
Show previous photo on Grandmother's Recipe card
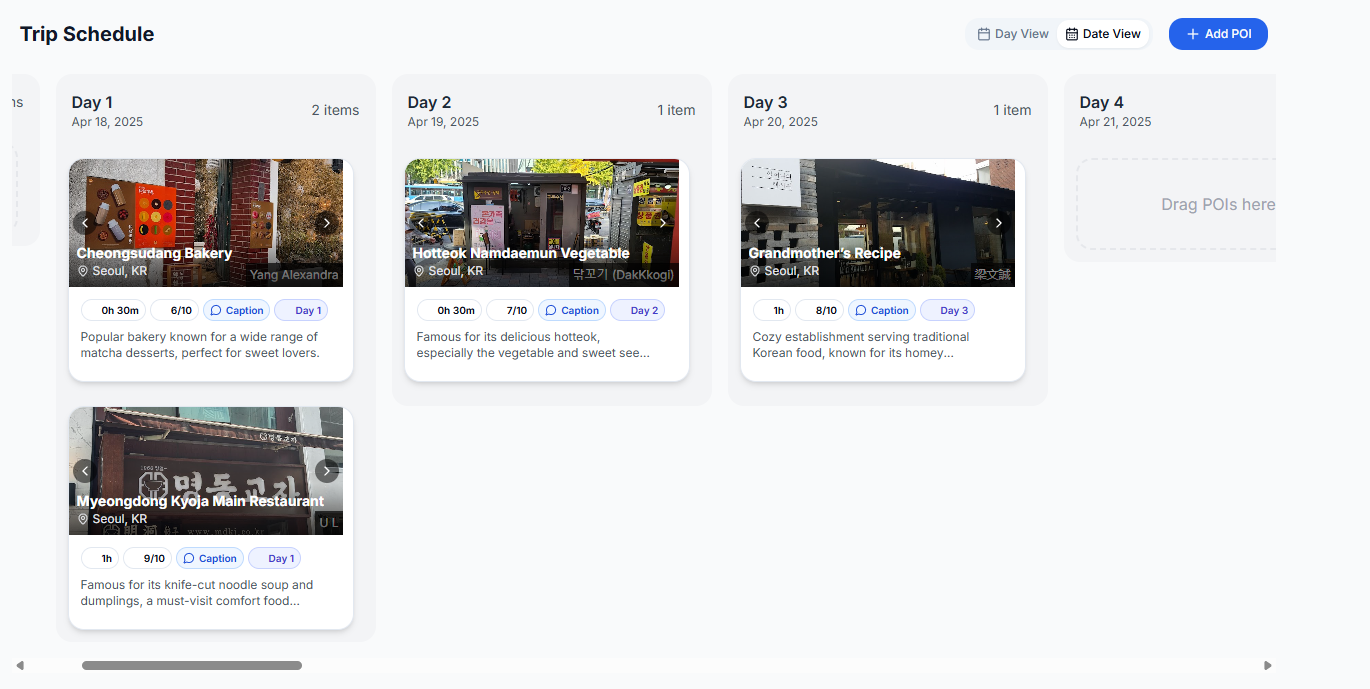[757, 223]
